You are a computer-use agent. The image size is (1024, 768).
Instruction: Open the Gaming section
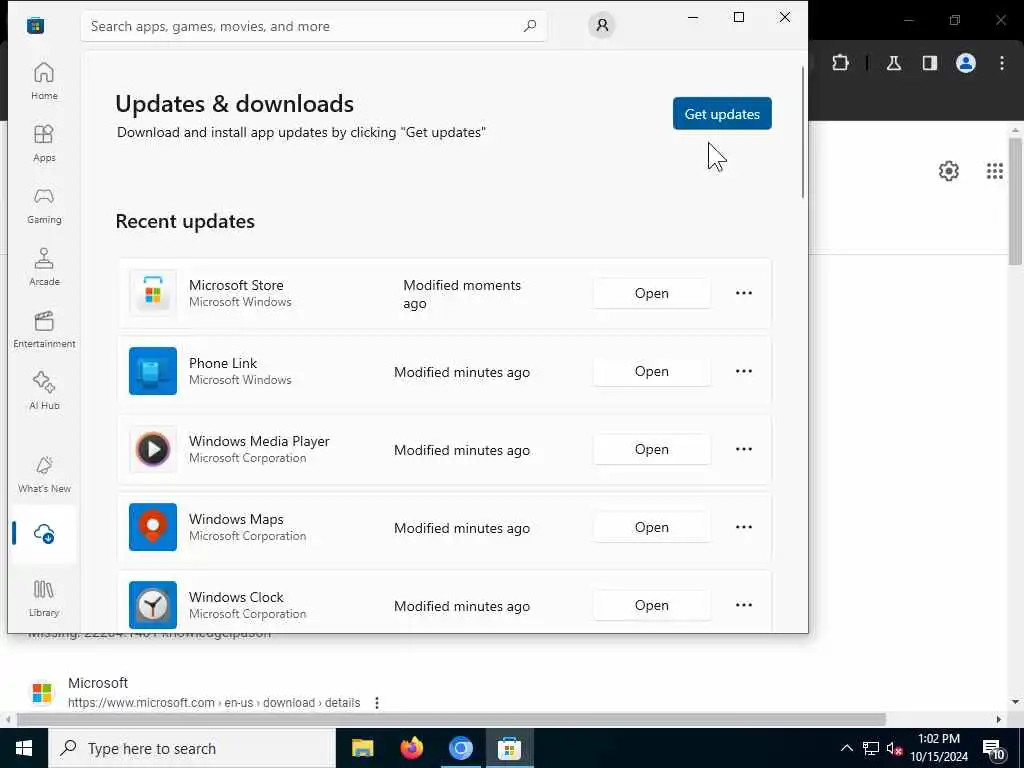click(44, 205)
